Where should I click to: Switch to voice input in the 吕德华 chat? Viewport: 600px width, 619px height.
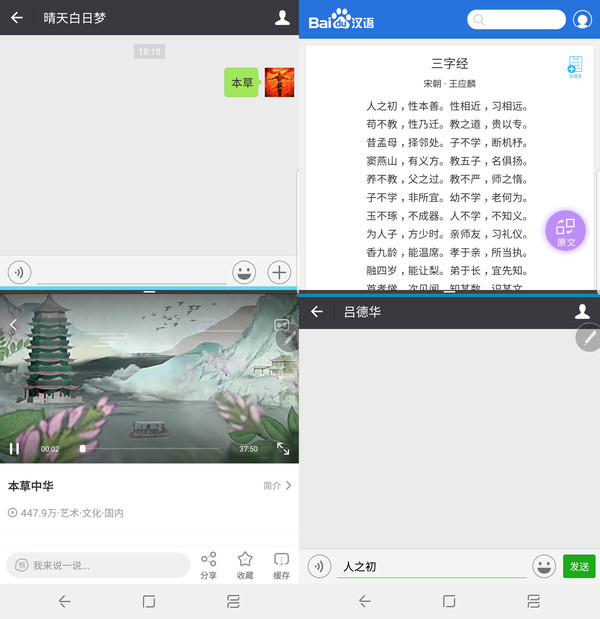point(319,566)
